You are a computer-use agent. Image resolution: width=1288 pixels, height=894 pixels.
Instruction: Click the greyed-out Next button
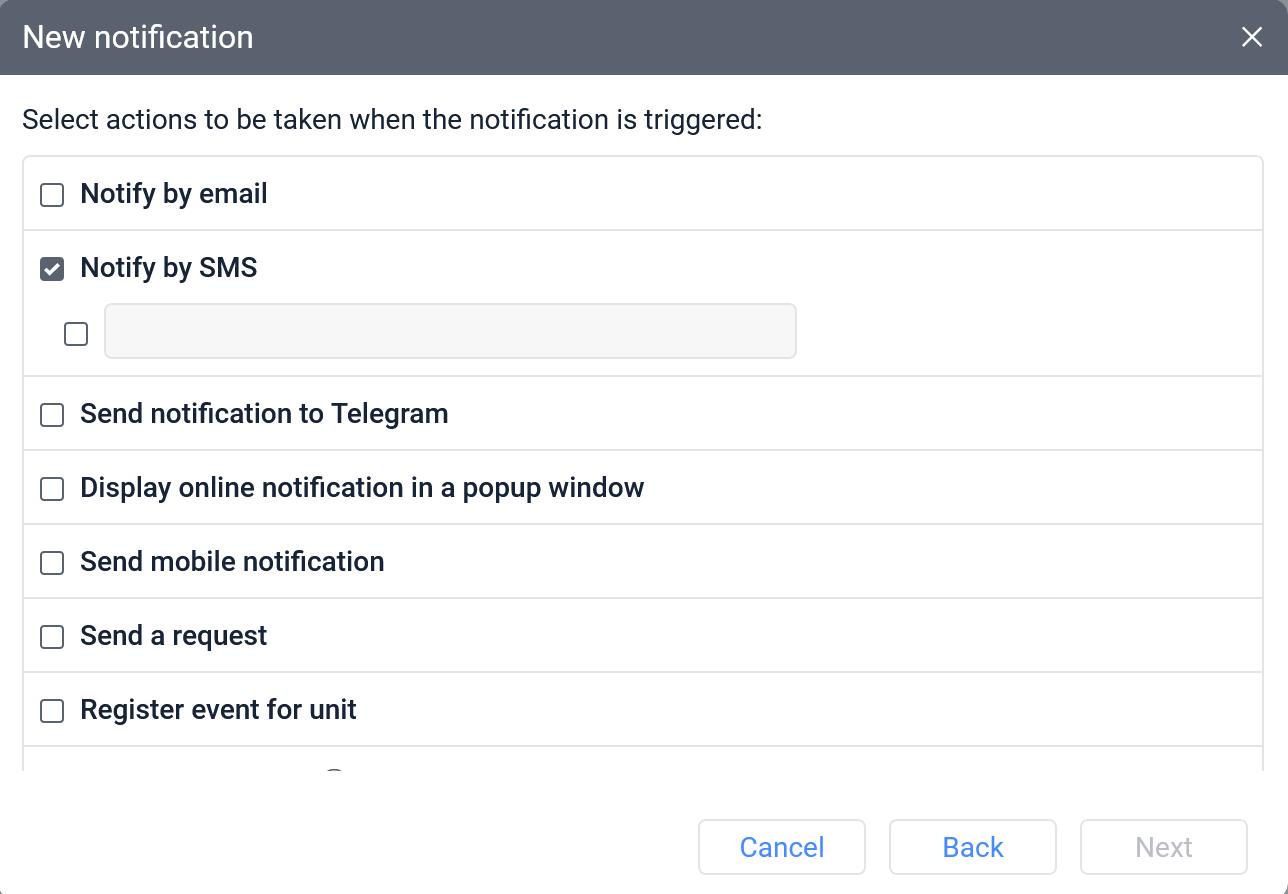click(1163, 847)
